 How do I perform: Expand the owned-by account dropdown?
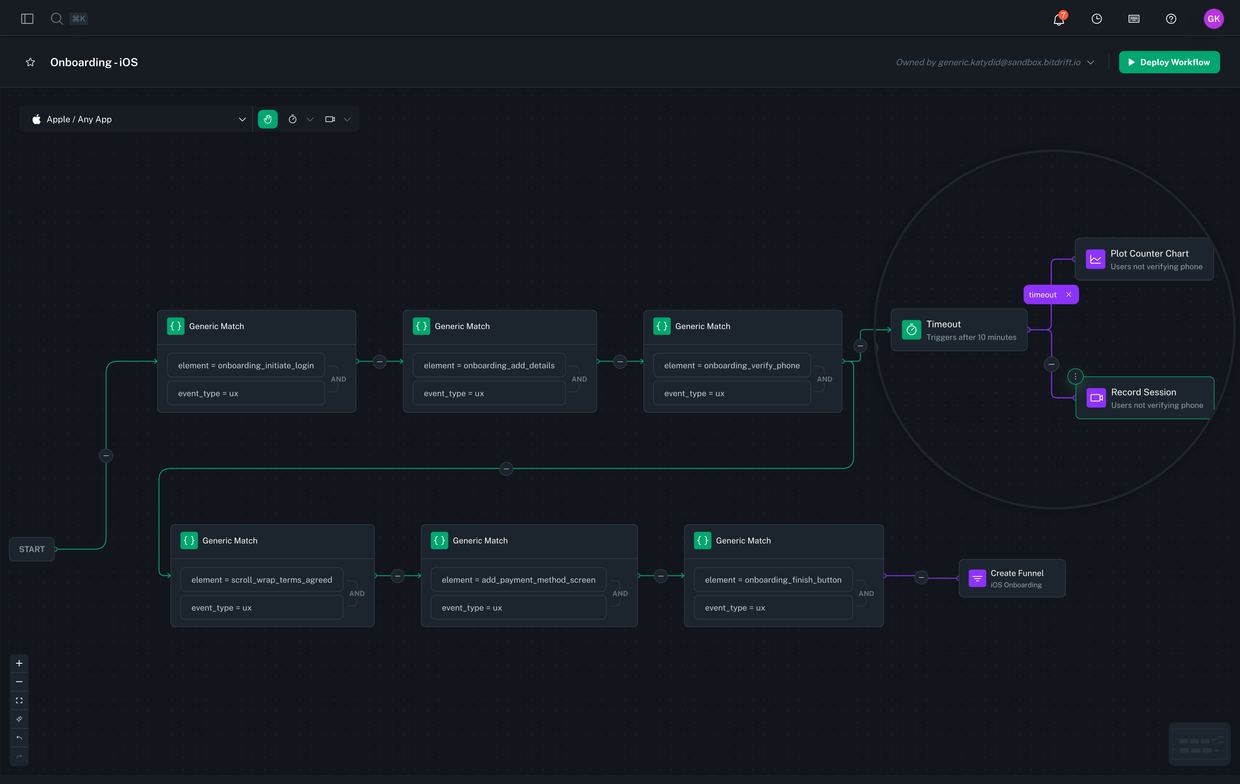(x=1091, y=62)
